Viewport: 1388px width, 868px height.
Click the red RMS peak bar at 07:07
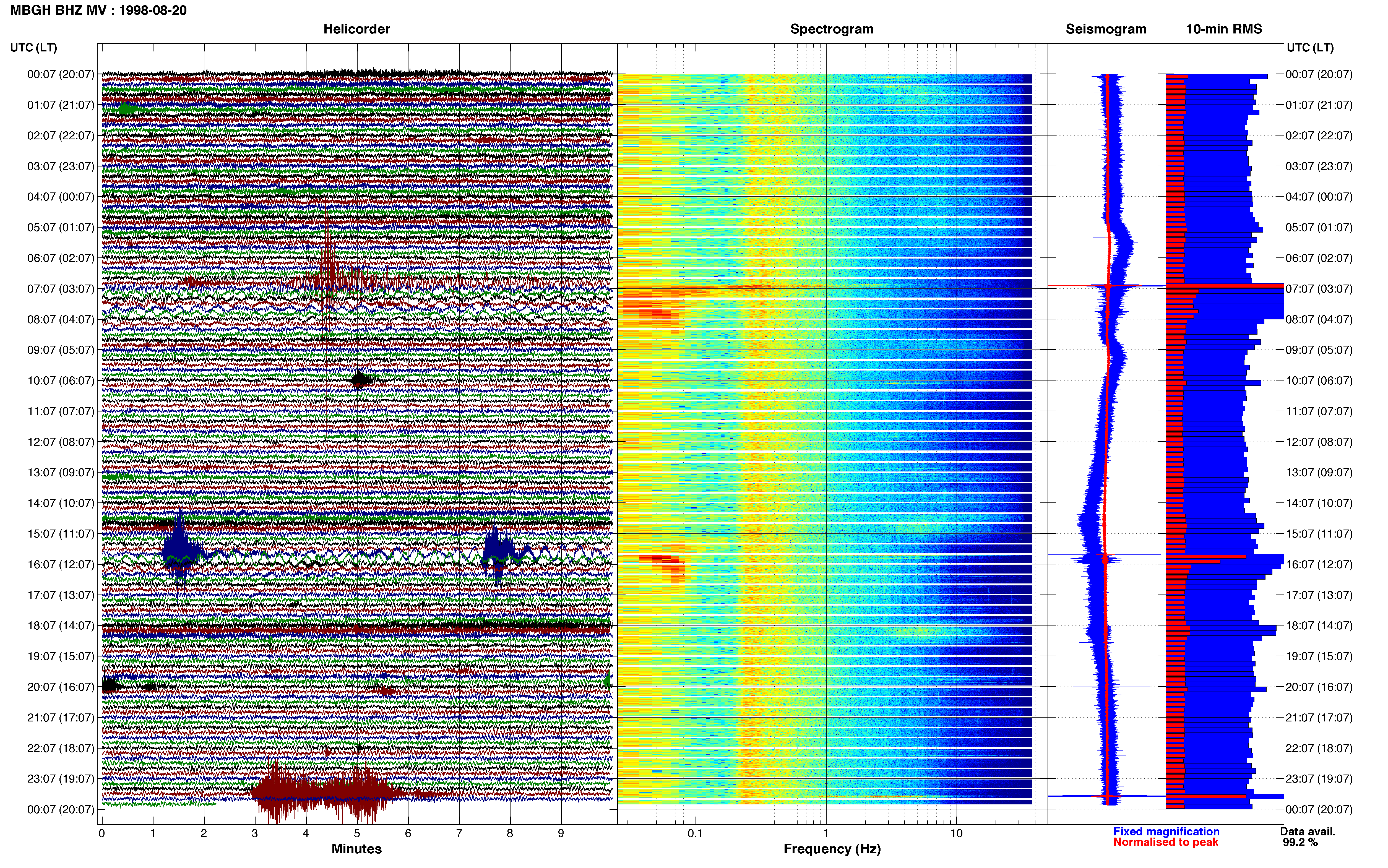[x=1225, y=285]
